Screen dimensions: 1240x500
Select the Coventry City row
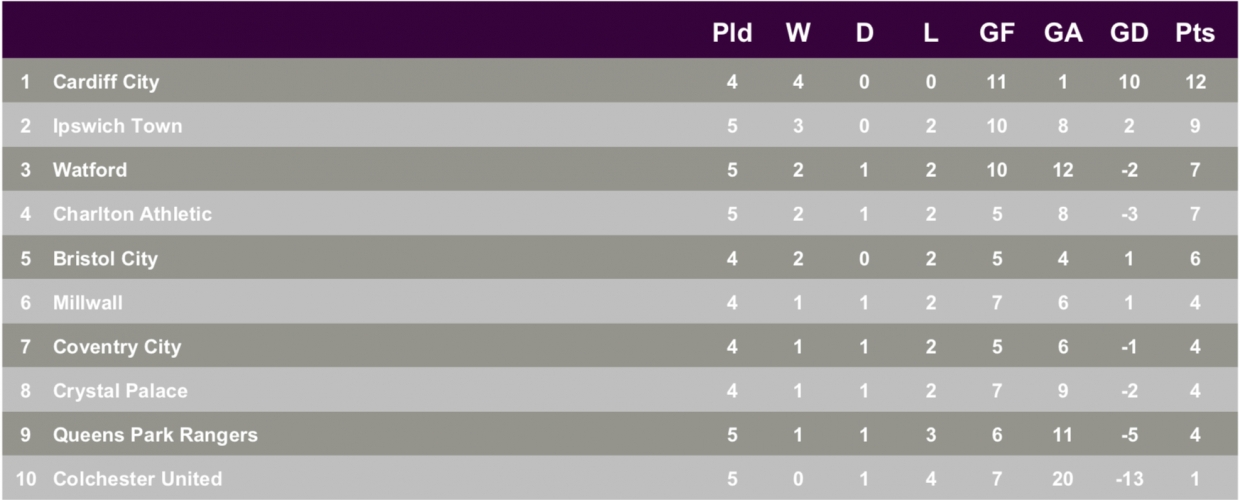(x=620, y=346)
